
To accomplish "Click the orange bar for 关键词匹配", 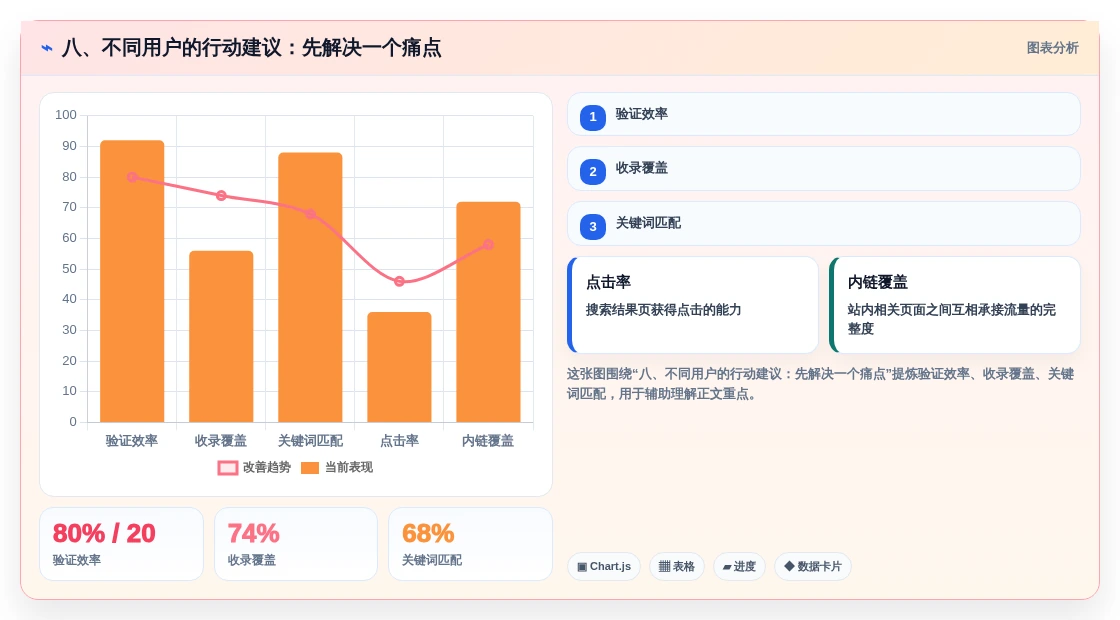I will [x=310, y=287].
